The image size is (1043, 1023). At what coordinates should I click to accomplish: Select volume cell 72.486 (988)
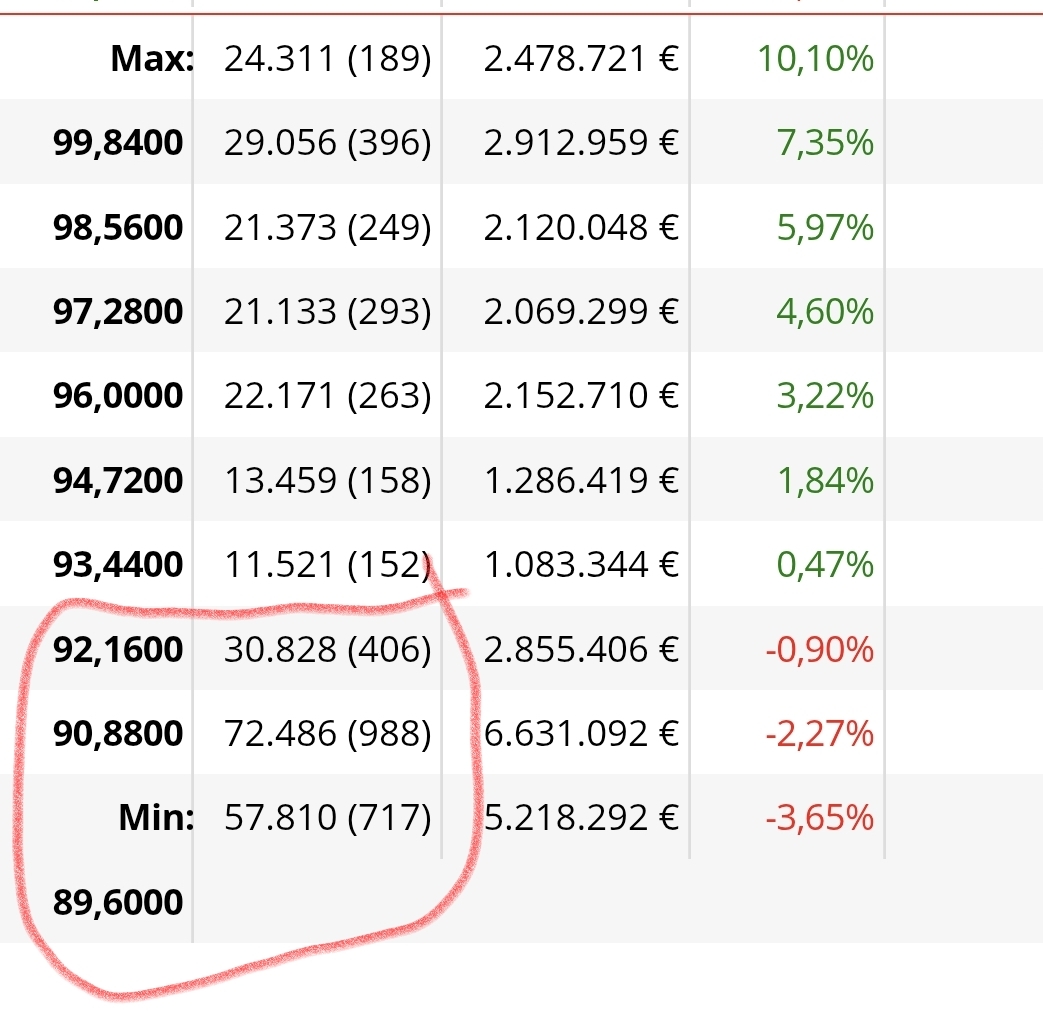click(x=327, y=734)
